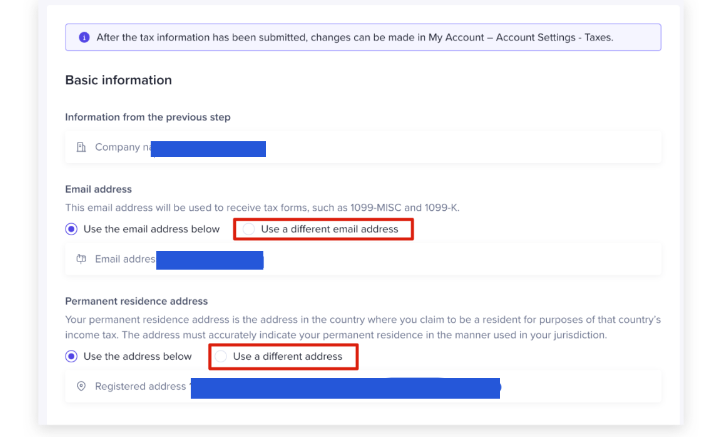Click the tax information notice banner text

coord(354,38)
